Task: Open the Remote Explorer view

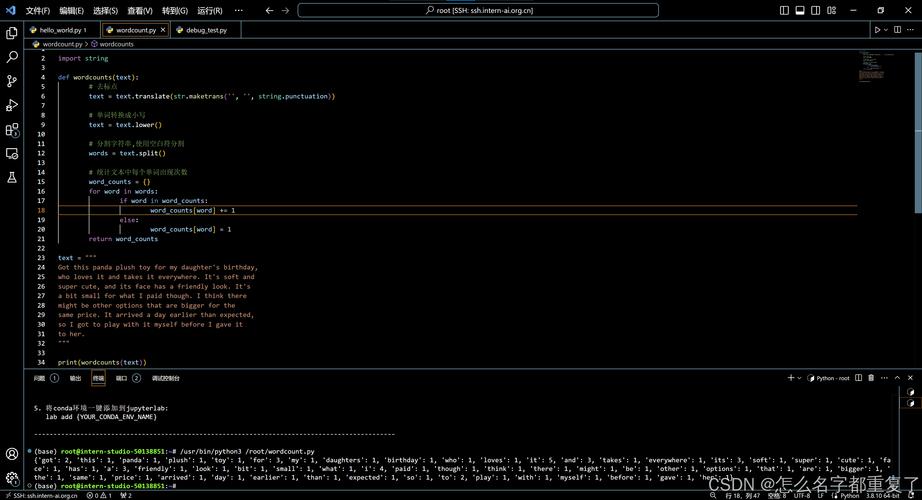Action: (12, 153)
